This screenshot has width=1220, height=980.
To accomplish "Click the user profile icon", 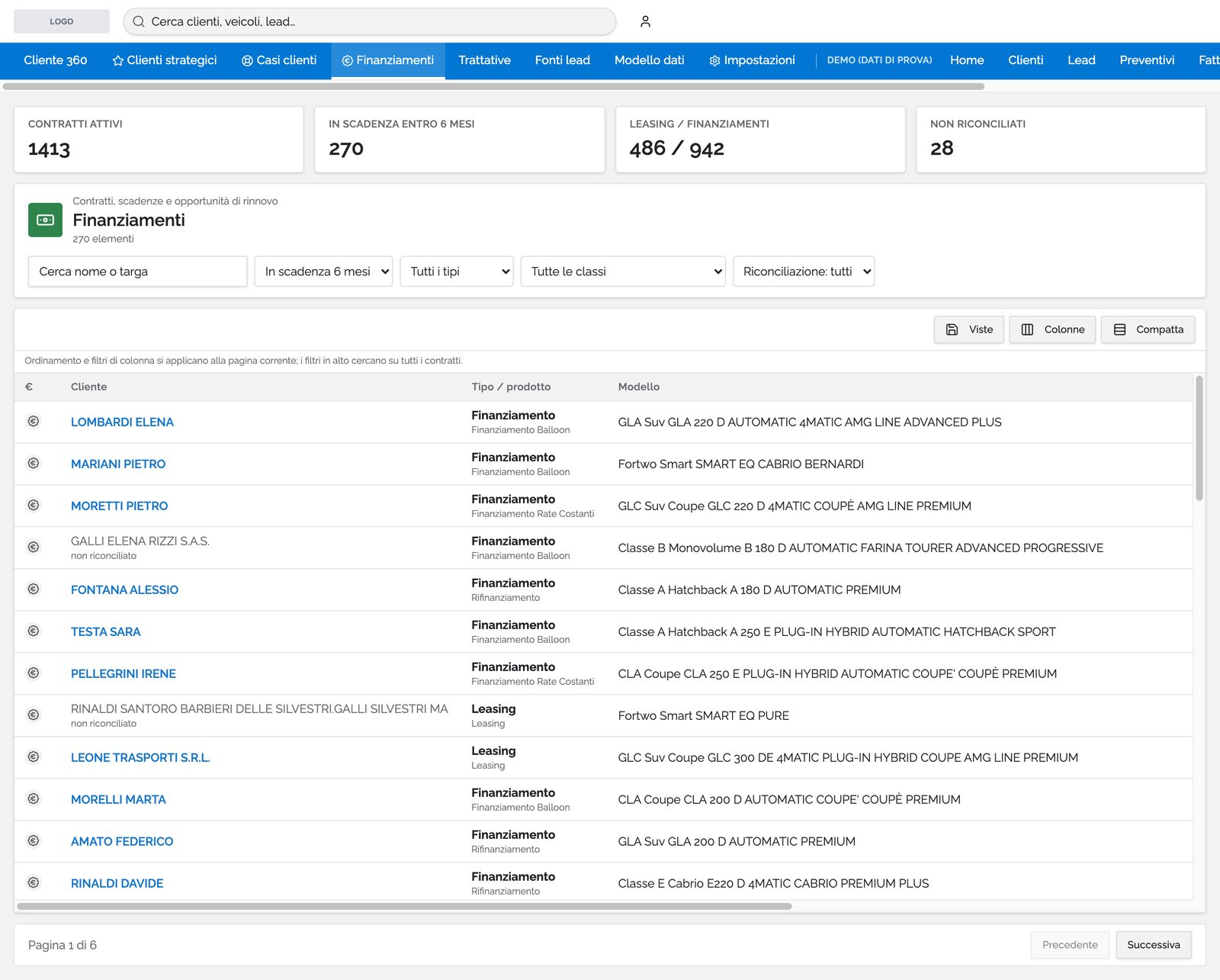I will 645,21.
